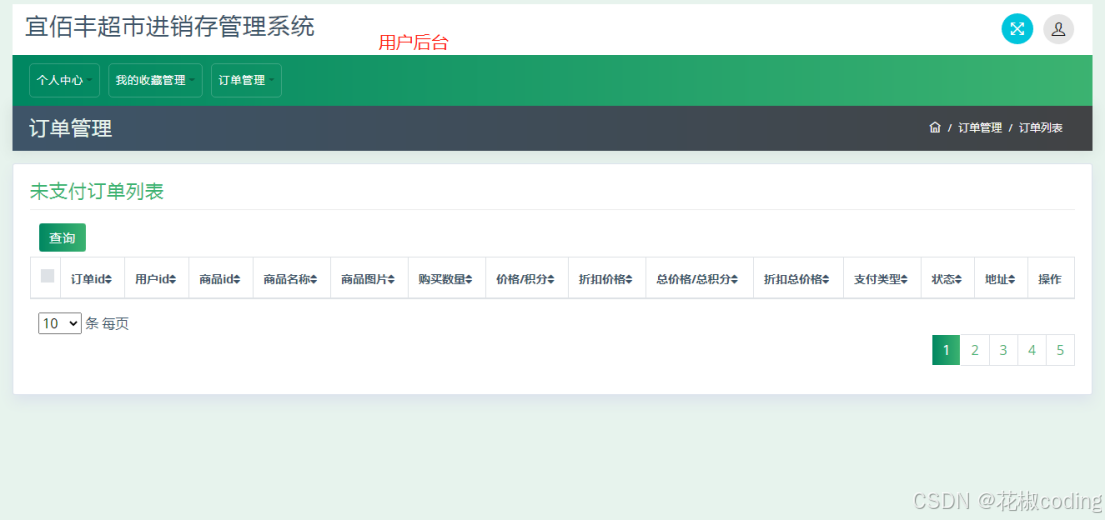The width and height of the screenshot is (1106, 521).
Task: Sort the table by 价格/积分 column
Action: pyautogui.click(x=527, y=278)
